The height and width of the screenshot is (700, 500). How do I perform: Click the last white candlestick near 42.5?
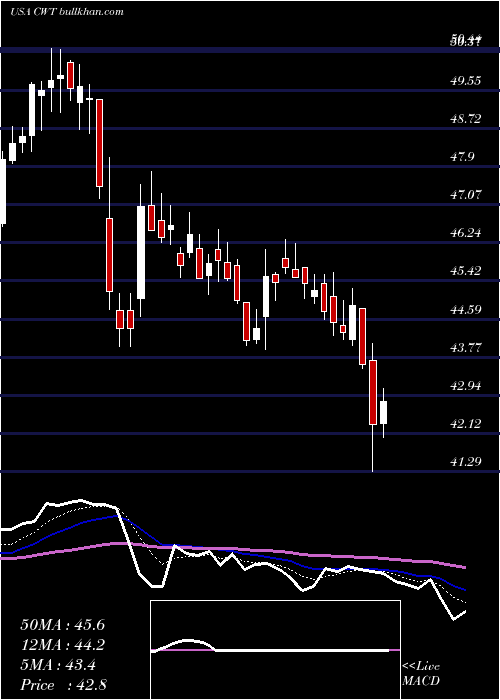[x=383, y=412]
